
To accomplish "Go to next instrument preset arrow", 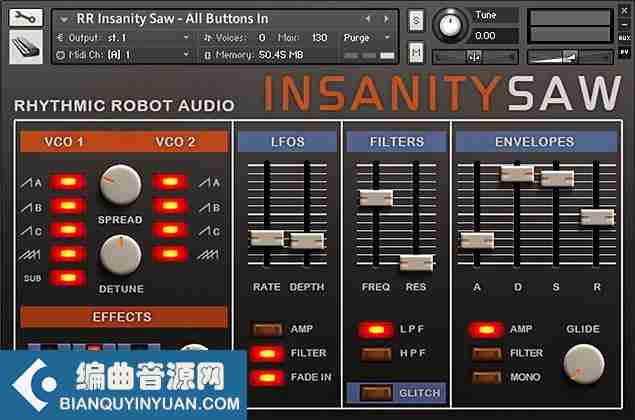I will [386, 19].
